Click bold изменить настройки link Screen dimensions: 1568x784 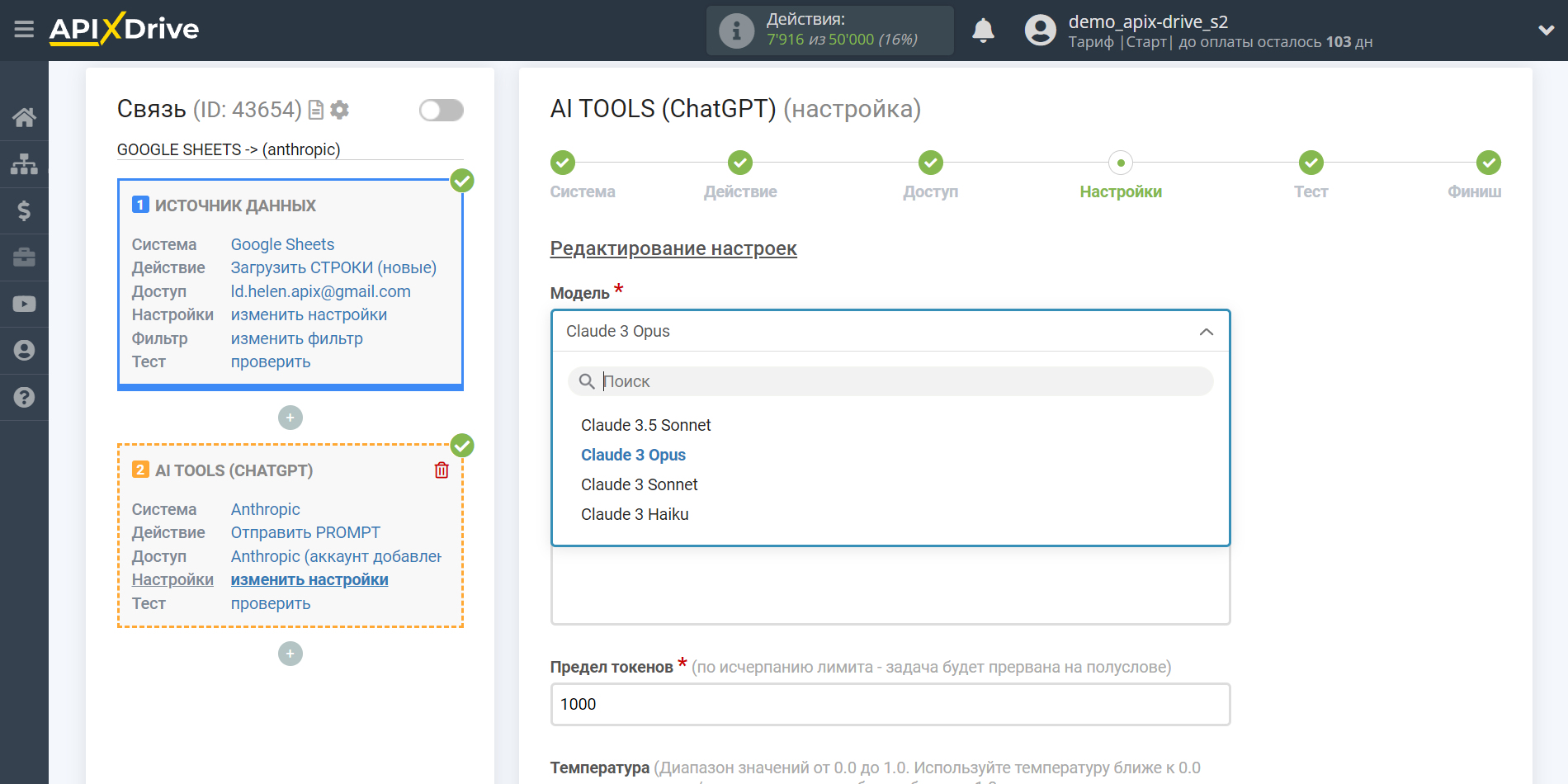point(309,579)
